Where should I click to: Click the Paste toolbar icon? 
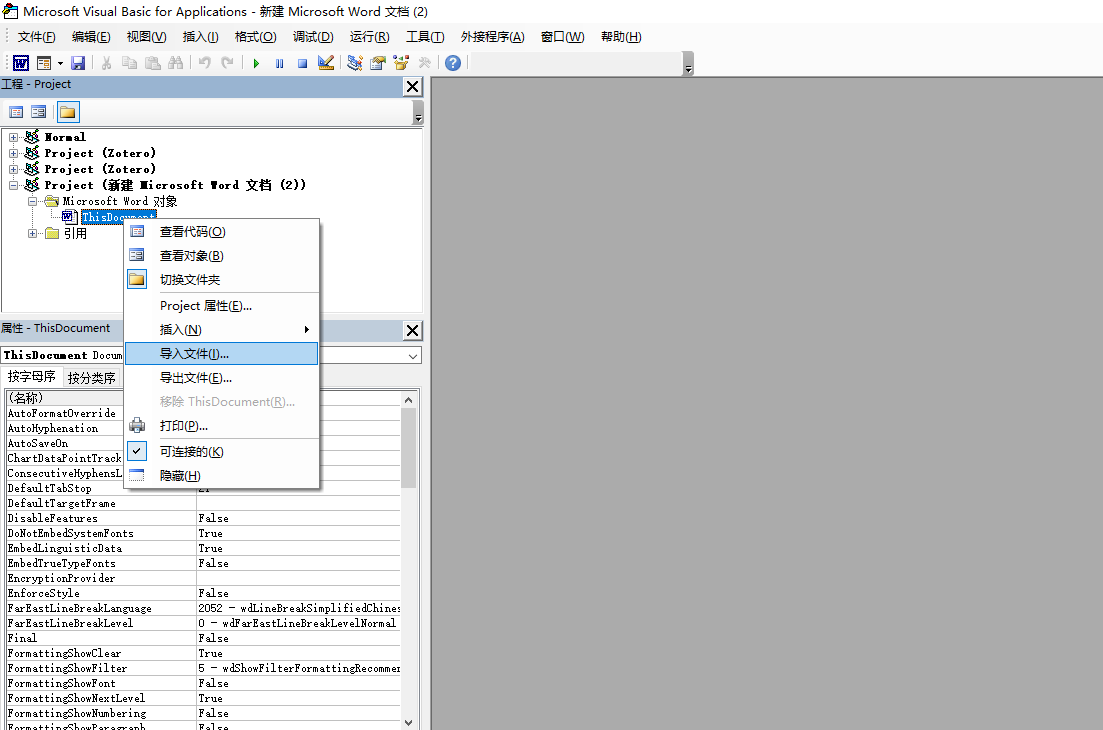click(x=153, y=63)
